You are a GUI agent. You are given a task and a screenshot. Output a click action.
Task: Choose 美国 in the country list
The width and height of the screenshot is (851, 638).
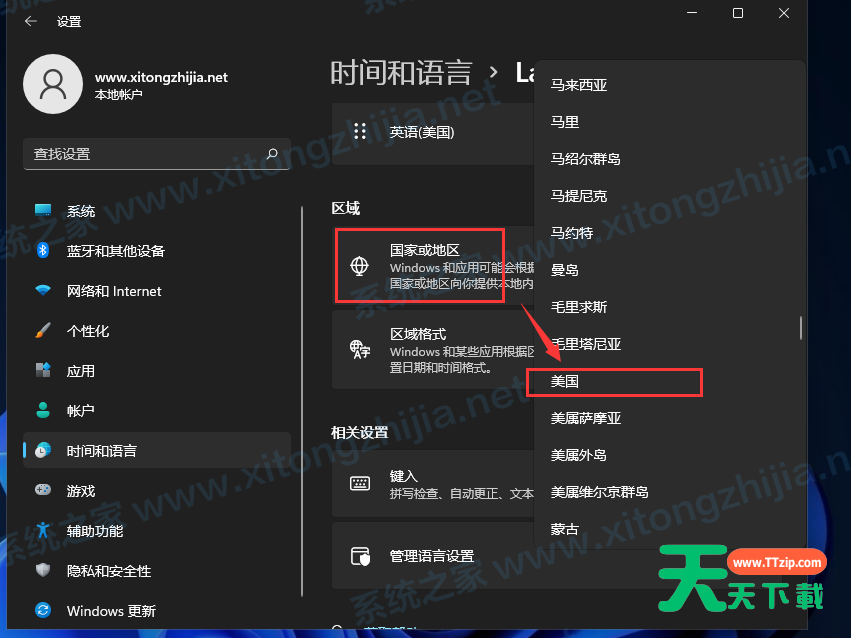(668, 381)
